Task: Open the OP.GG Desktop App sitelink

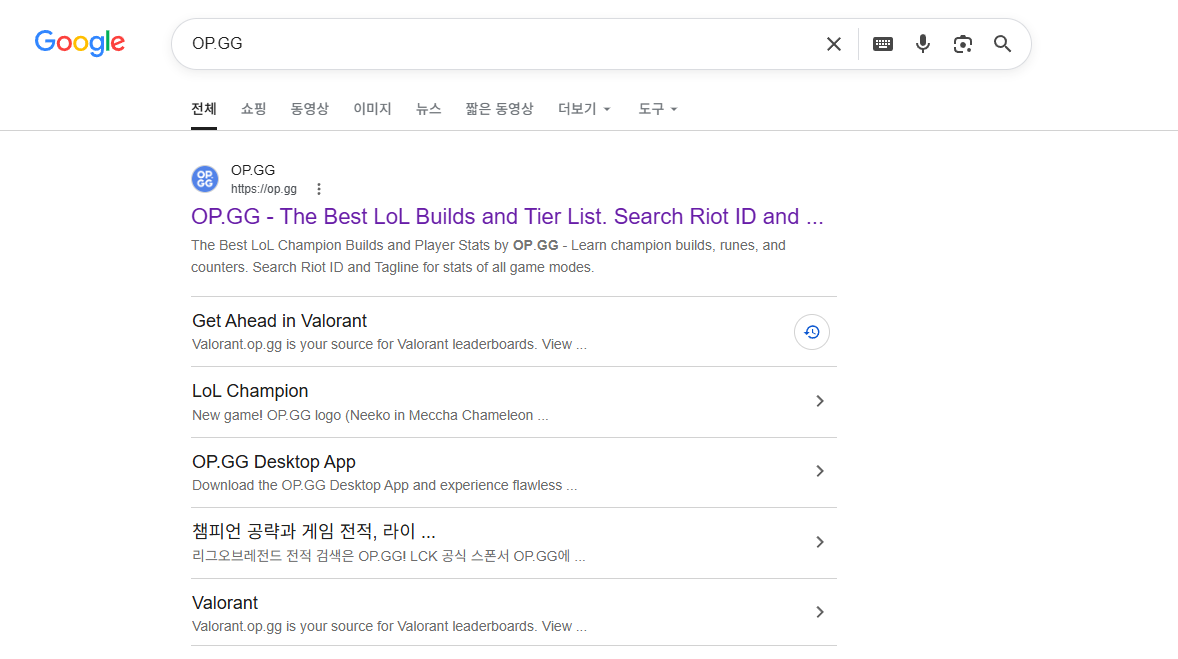Action: [x=273, y=461]
